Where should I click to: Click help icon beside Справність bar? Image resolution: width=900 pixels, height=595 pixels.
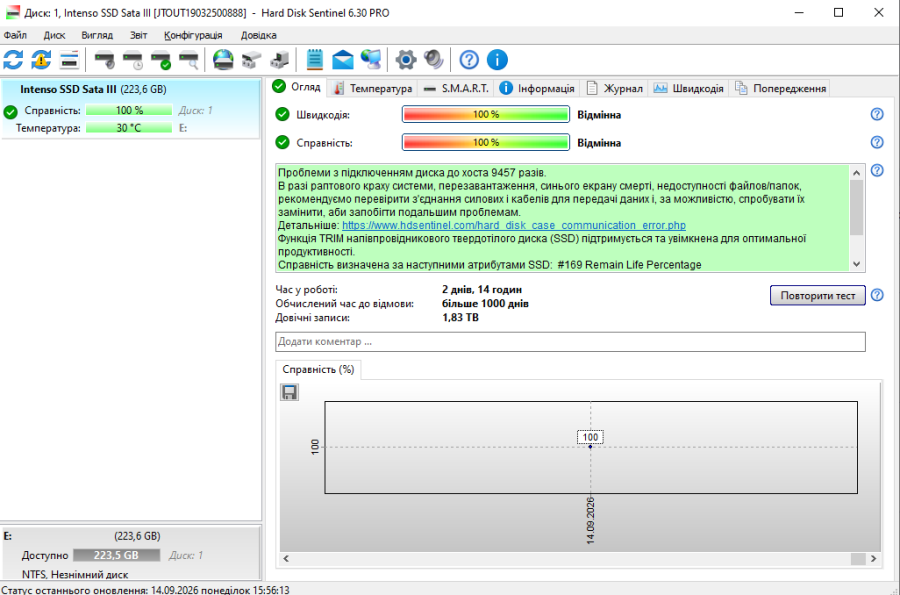click(x=877, y=142)
